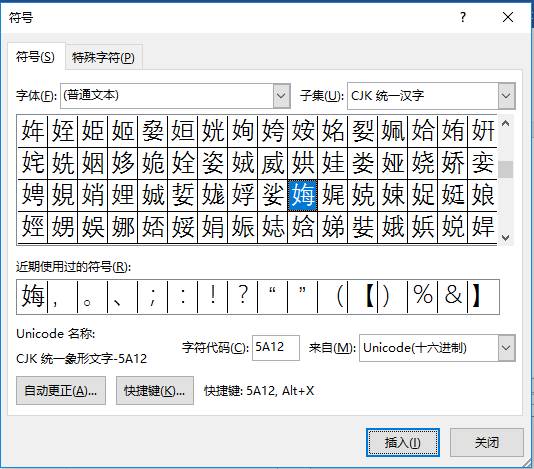Screen dimensions: 534x469
Task: Expand the 子集 subset dropdown
Action: point(506,96)
